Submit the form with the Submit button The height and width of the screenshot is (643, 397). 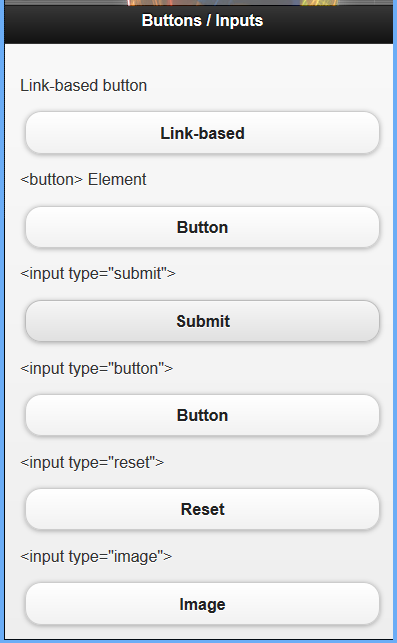(202, 321)
